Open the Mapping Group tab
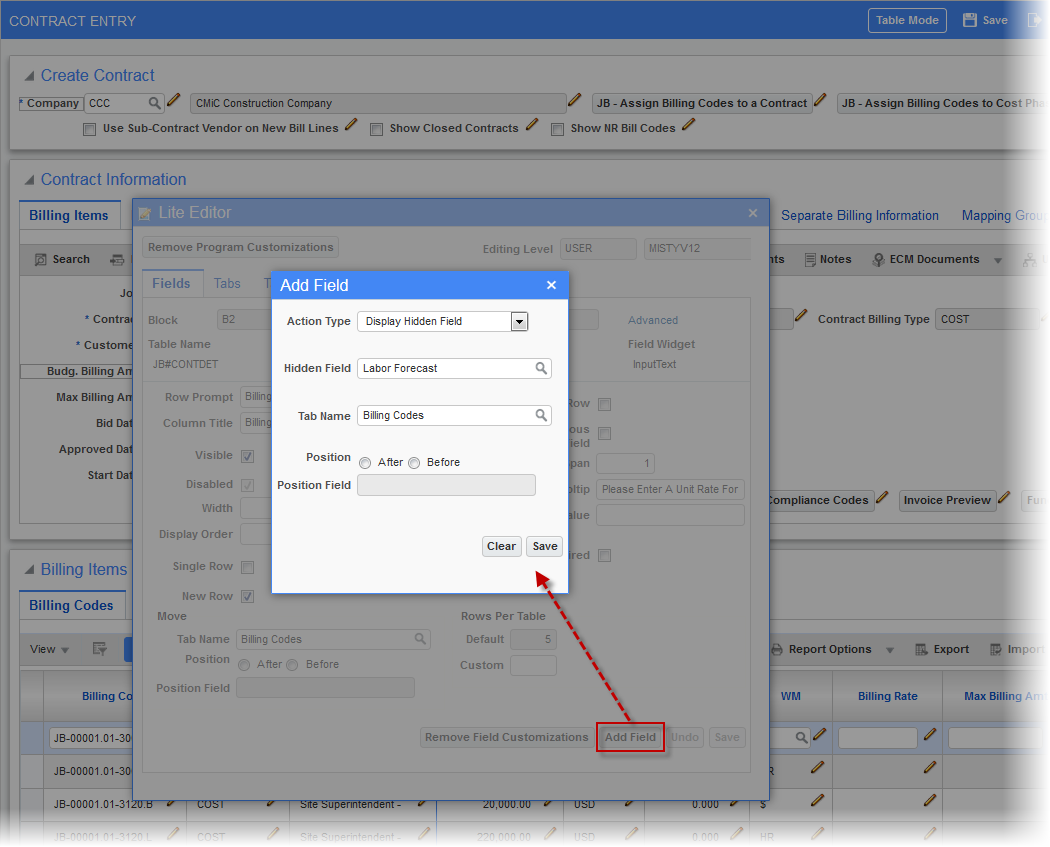Screen dimensions: 1050x847 [x=1002, y=216]
